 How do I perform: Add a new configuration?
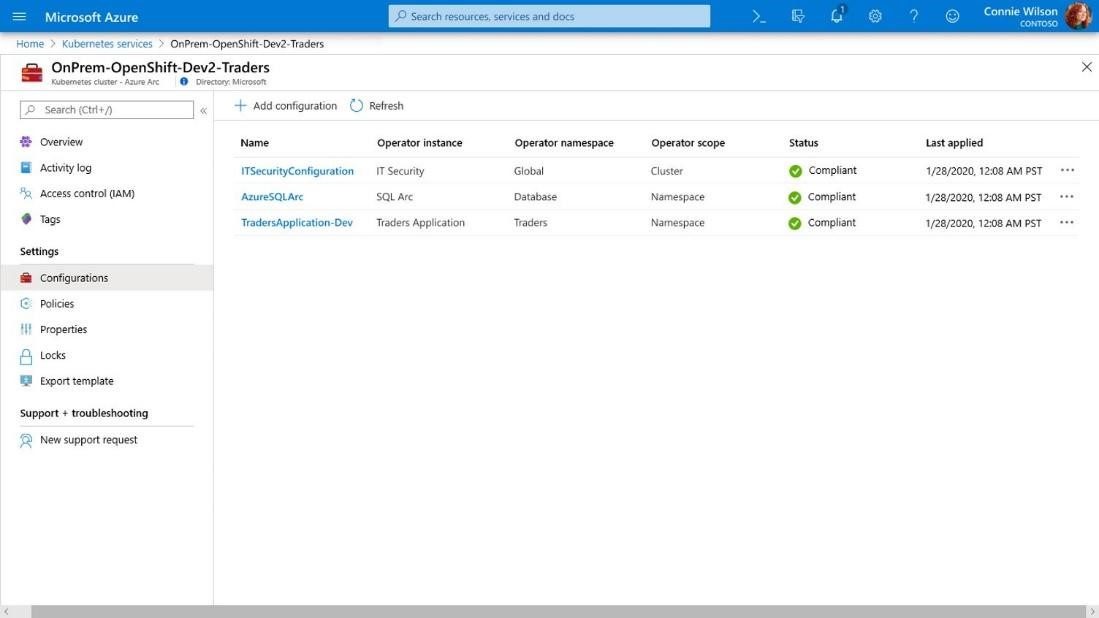286,105
